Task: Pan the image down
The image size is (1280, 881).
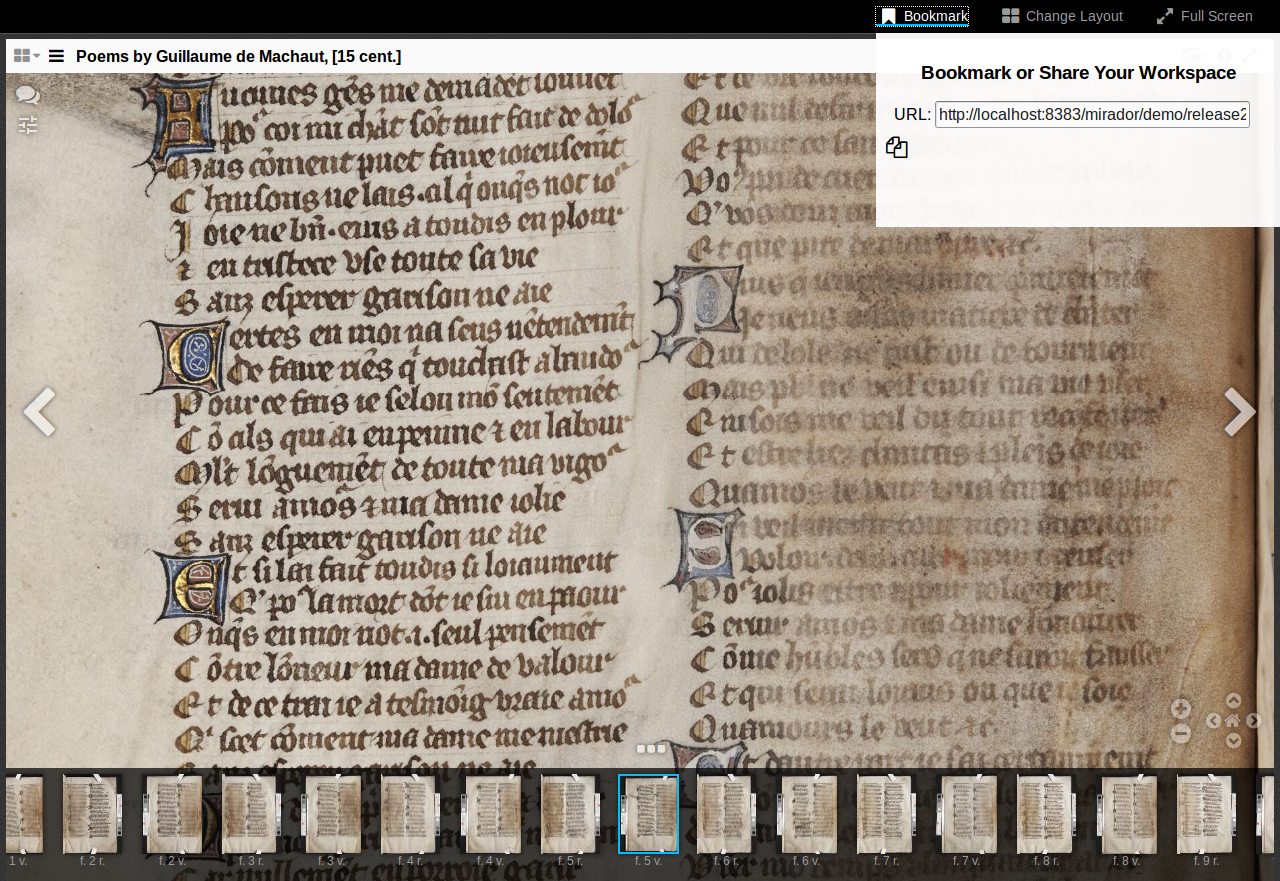Action: click(x=1233, y=741)
